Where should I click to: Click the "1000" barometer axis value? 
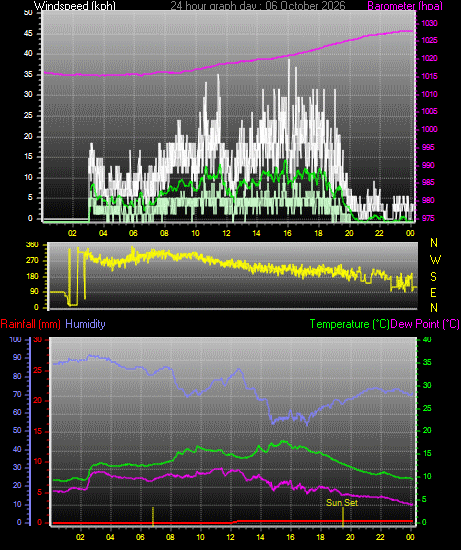(429, 129)
